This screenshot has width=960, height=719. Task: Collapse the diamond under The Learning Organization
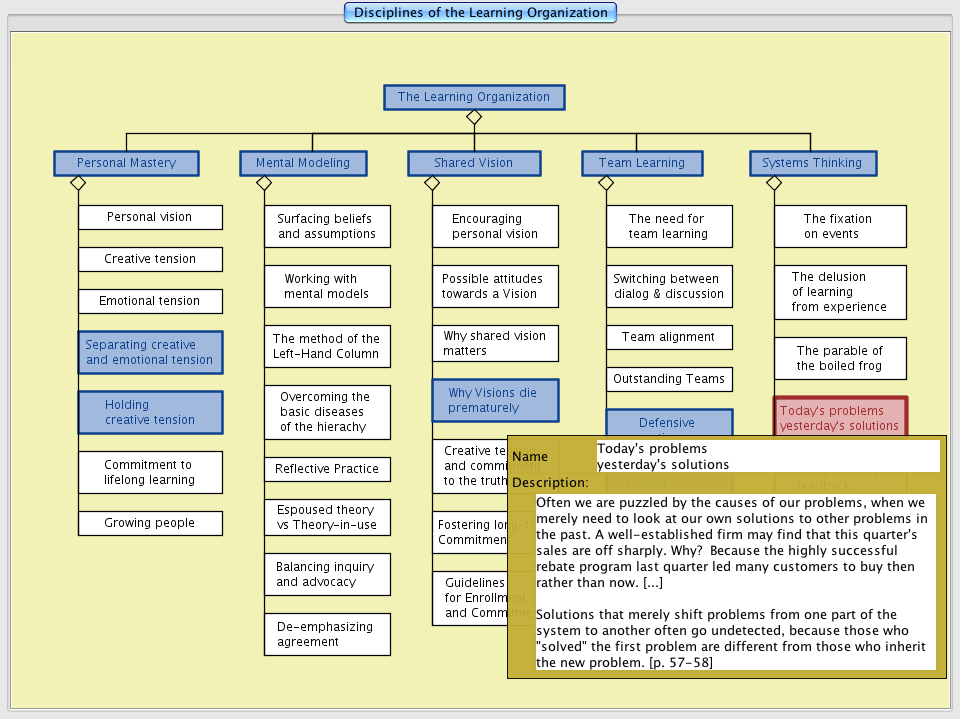(x=474, y=117)
